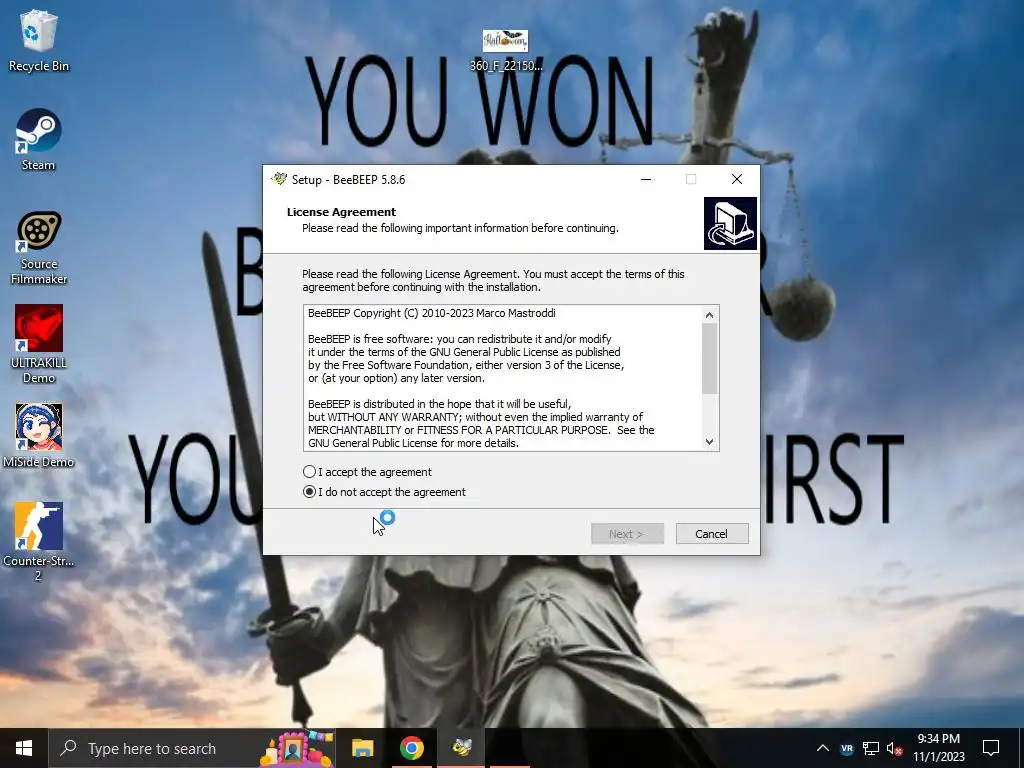Click the BeeBEEP setup taskbar icon
Image resolution: width=1024 pixels, height=768 pixels.
click(x=461, y=748)
